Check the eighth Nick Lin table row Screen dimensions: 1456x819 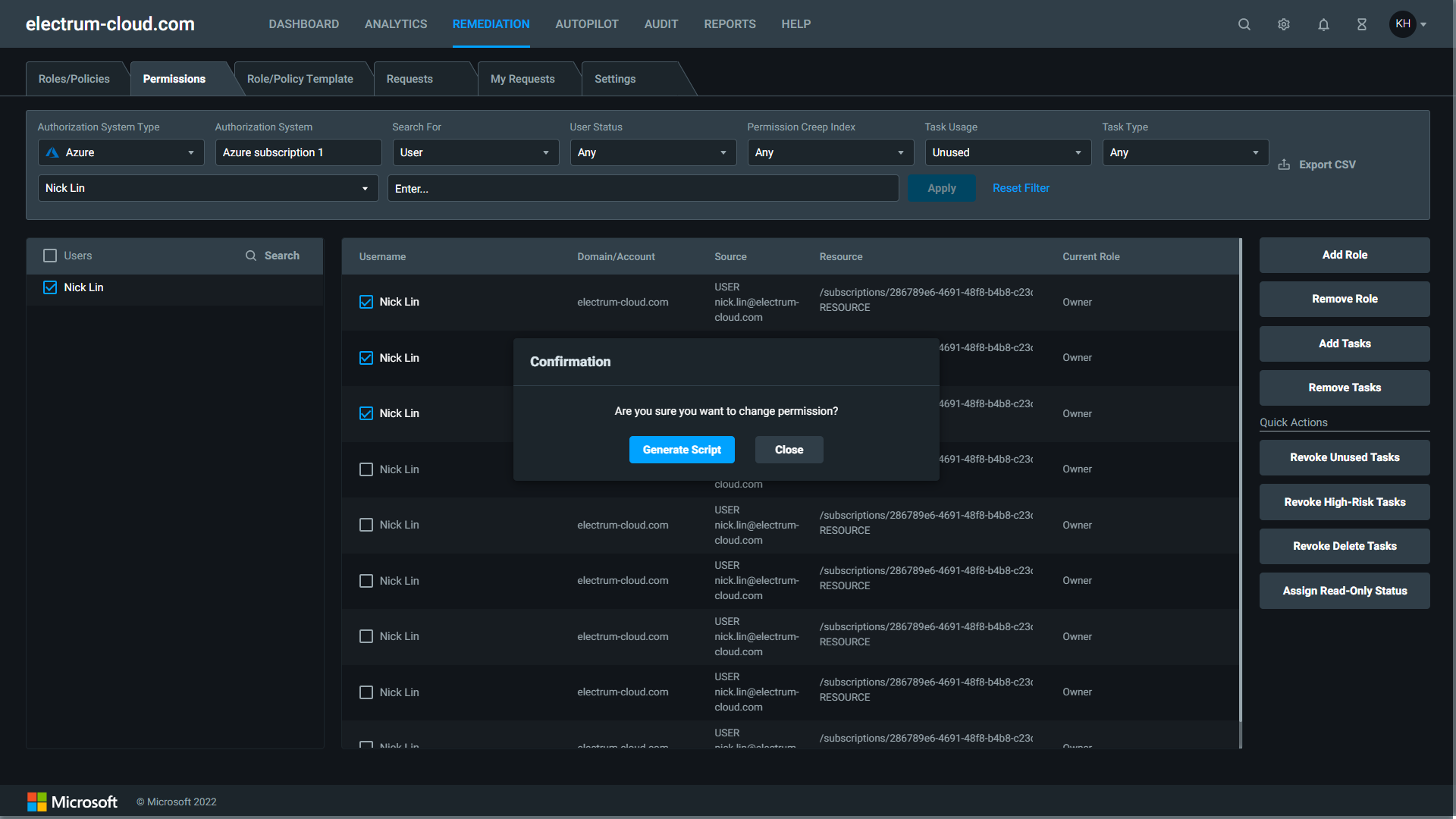366,692
